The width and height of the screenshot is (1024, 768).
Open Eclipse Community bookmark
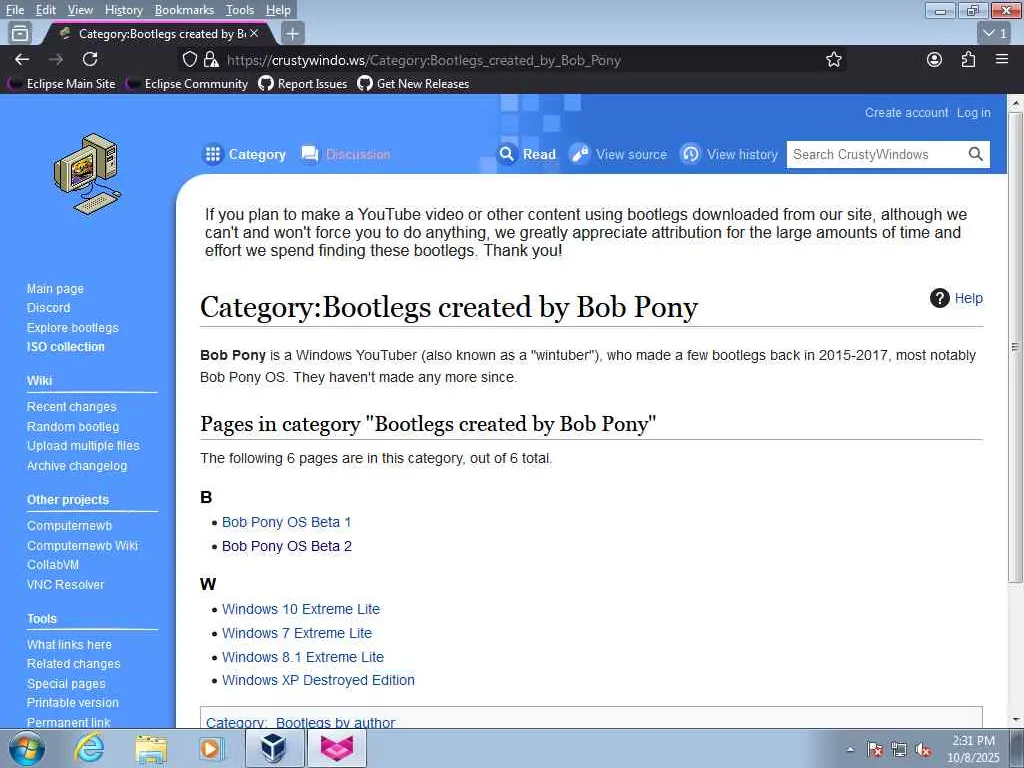click(187, 84)
